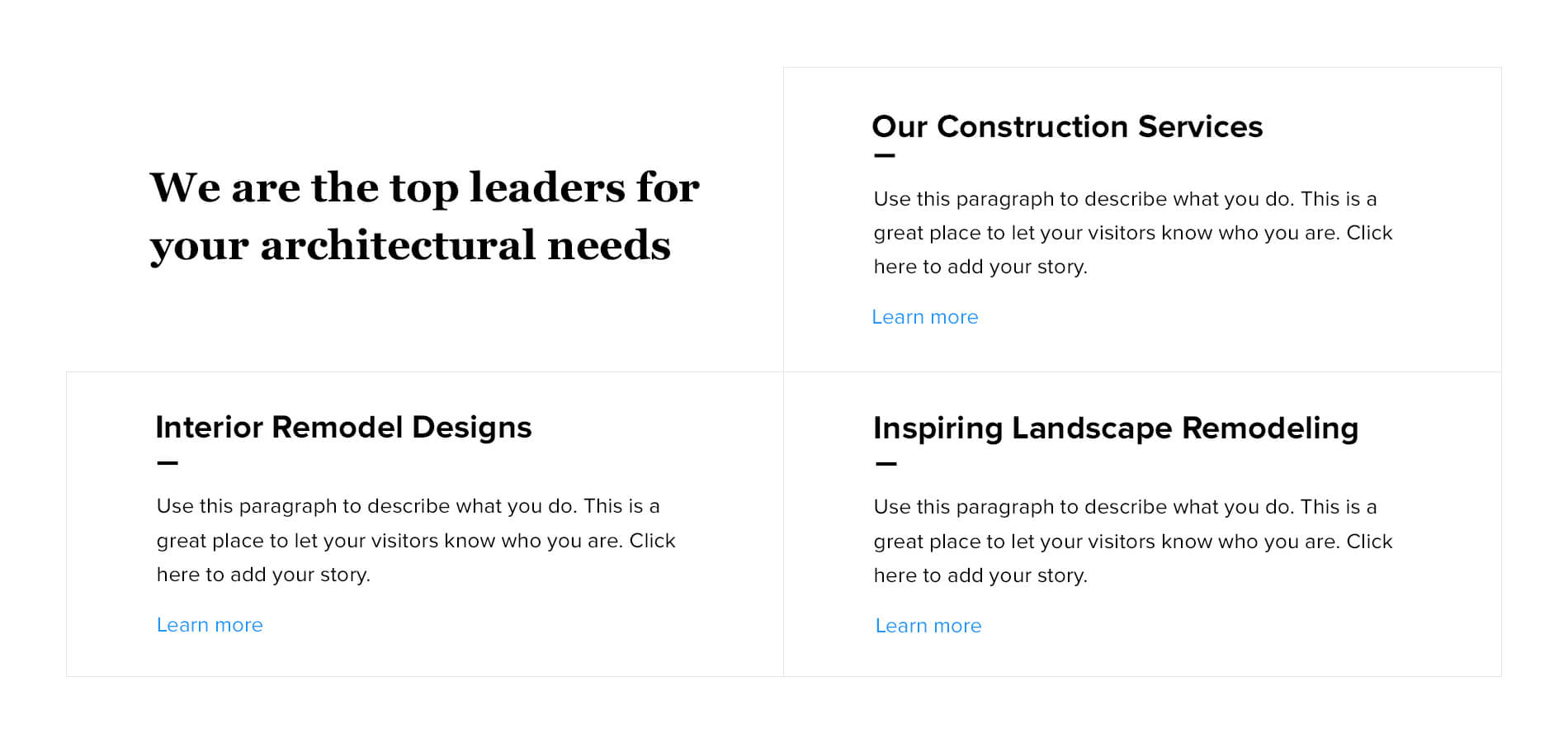Click the heading line "We are the top leaders for"

coord(424,187)
